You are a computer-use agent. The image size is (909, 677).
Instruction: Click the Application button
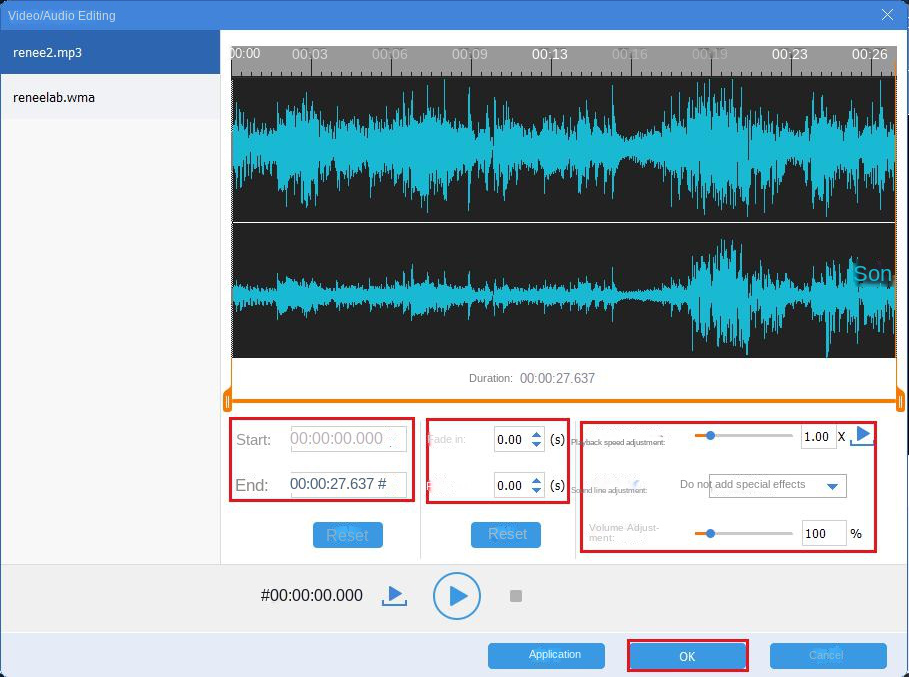(x=546, y=655)
